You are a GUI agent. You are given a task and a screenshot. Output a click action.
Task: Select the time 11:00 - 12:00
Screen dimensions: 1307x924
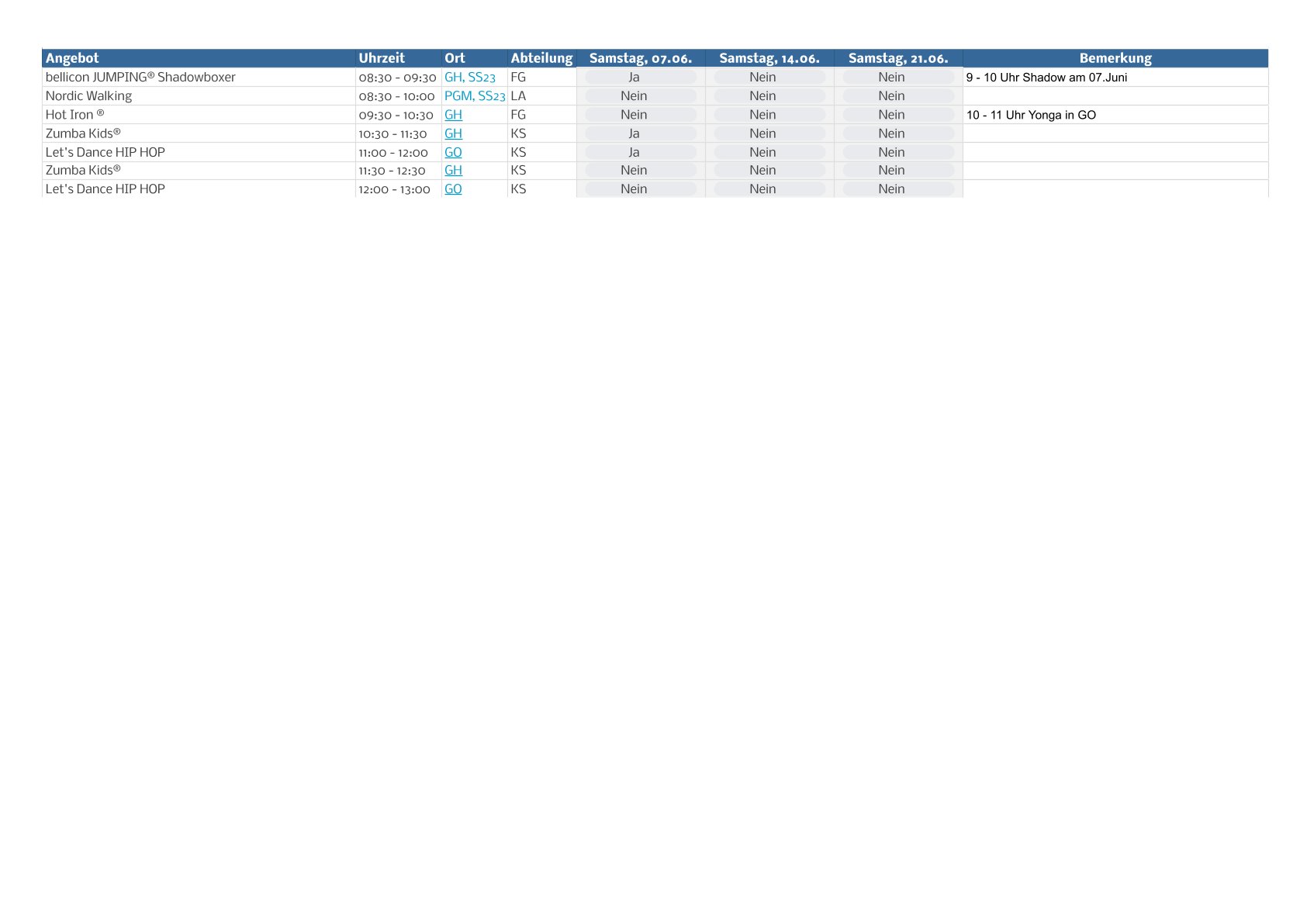click(393, 152)
